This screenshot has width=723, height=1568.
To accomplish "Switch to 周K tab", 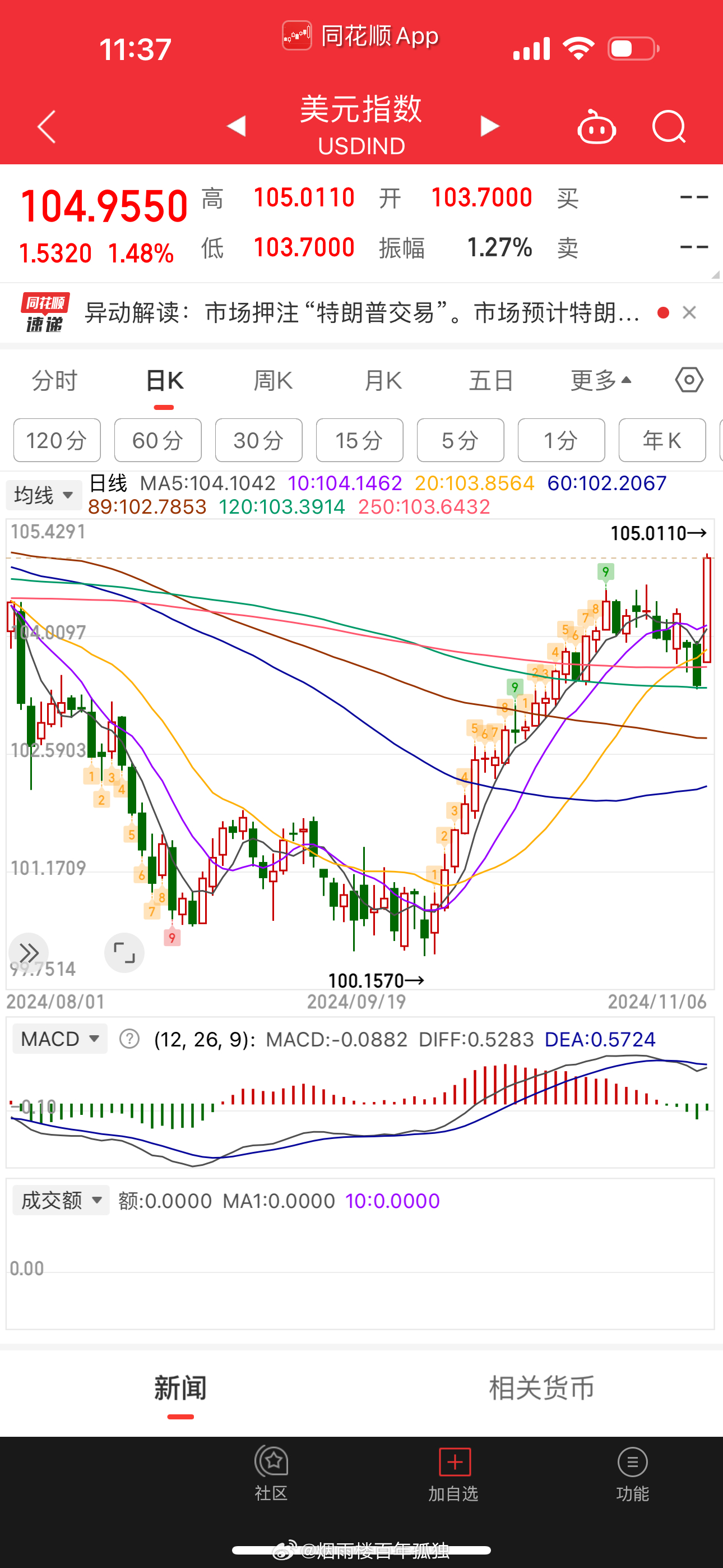I will [274, 380].
